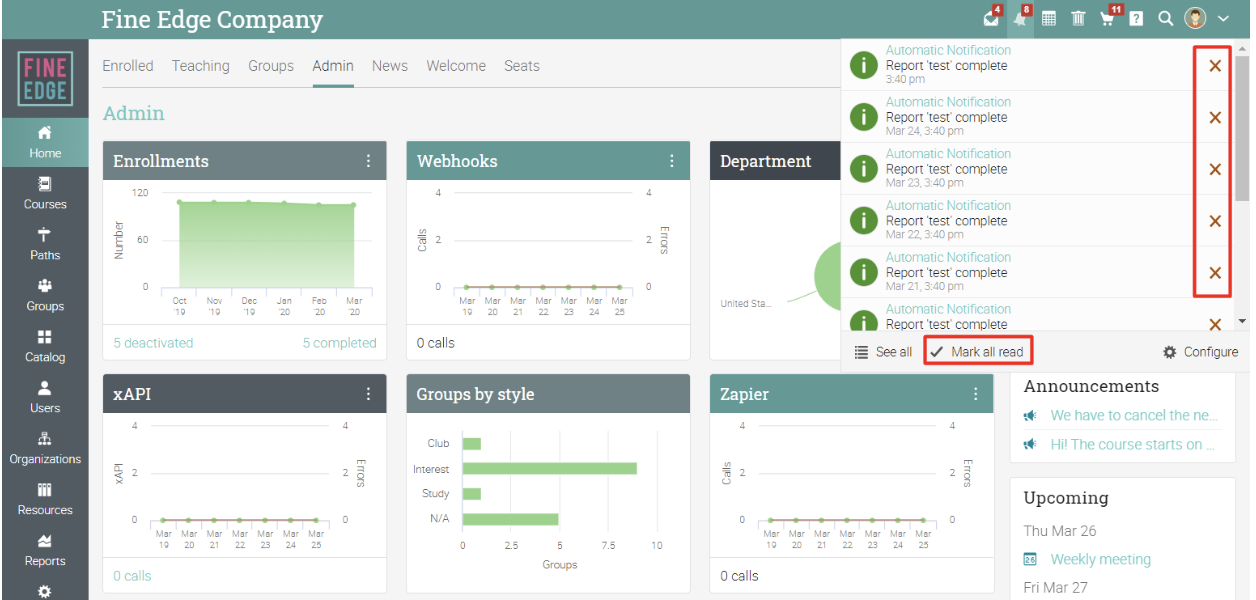The image size is (1256, 600).
Task: Open the shopping cart icon
Action: point(1108,19)
